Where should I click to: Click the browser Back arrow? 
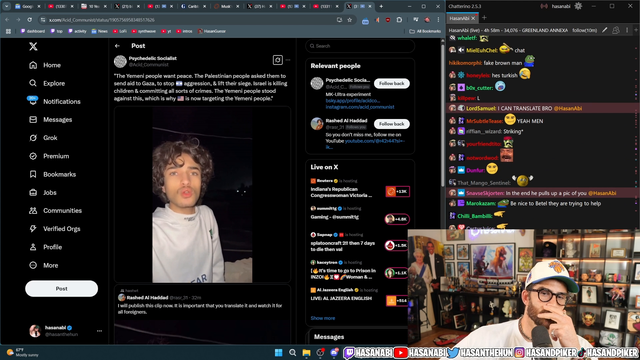tap(7, 20)
